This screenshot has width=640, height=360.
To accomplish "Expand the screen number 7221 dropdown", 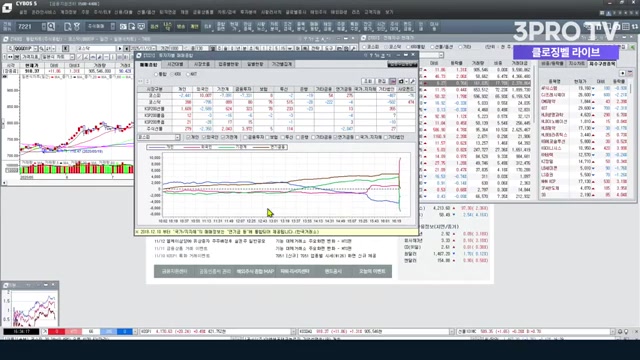I will coord(43,27).
